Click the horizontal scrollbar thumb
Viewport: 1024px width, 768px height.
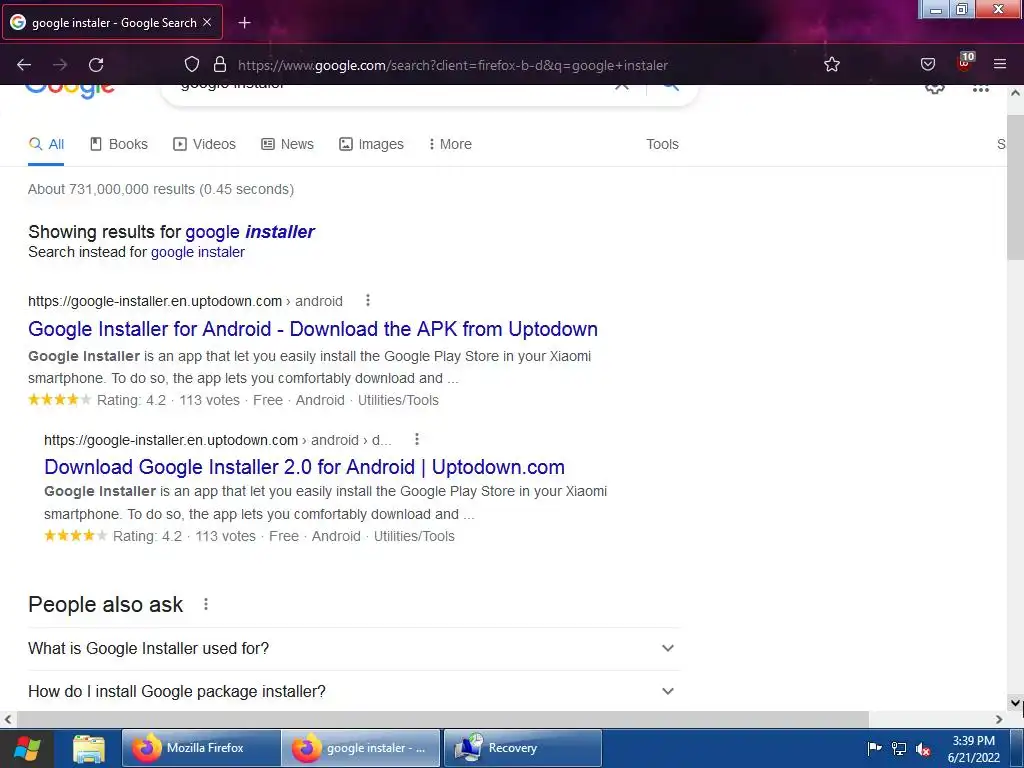(x=442, y=719)
